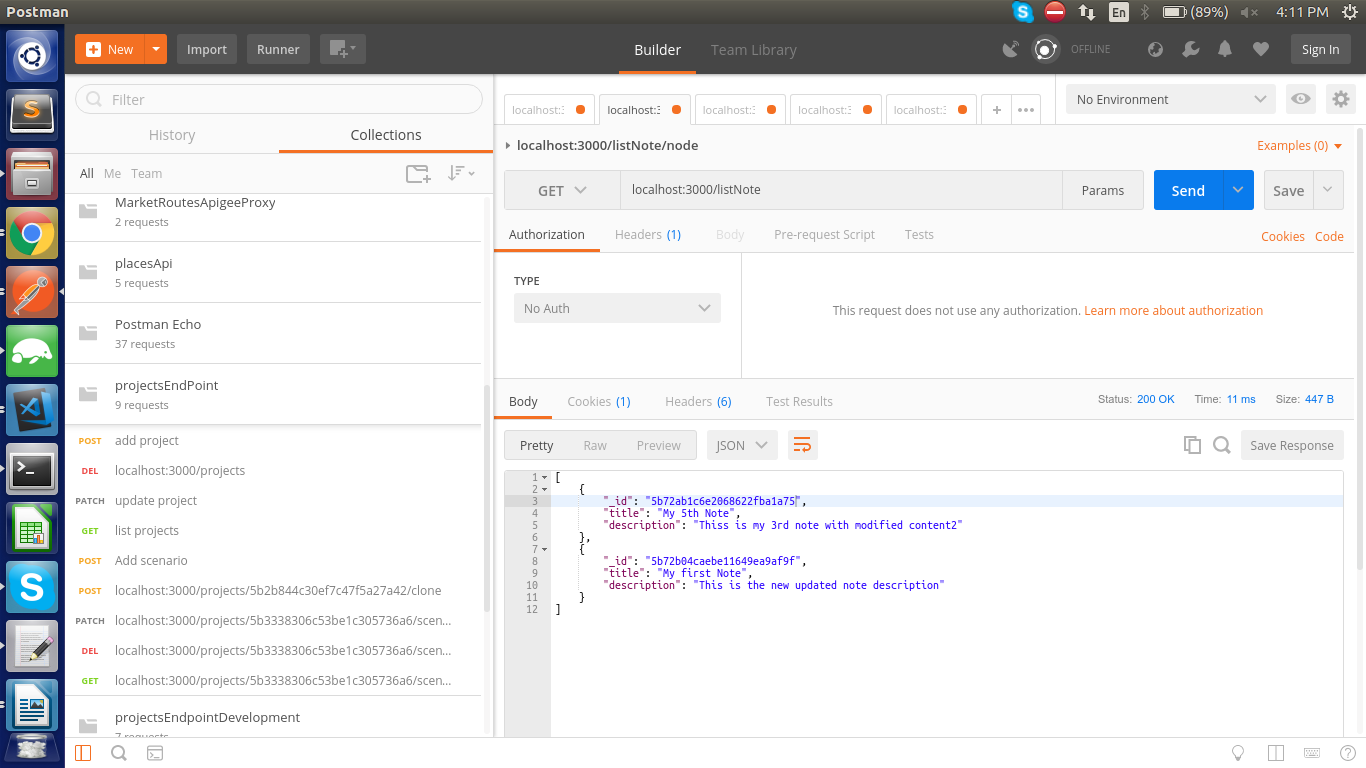Open the Test Results tab
The height and width of the screenshot is (768, 1366).
coord(799,401)
